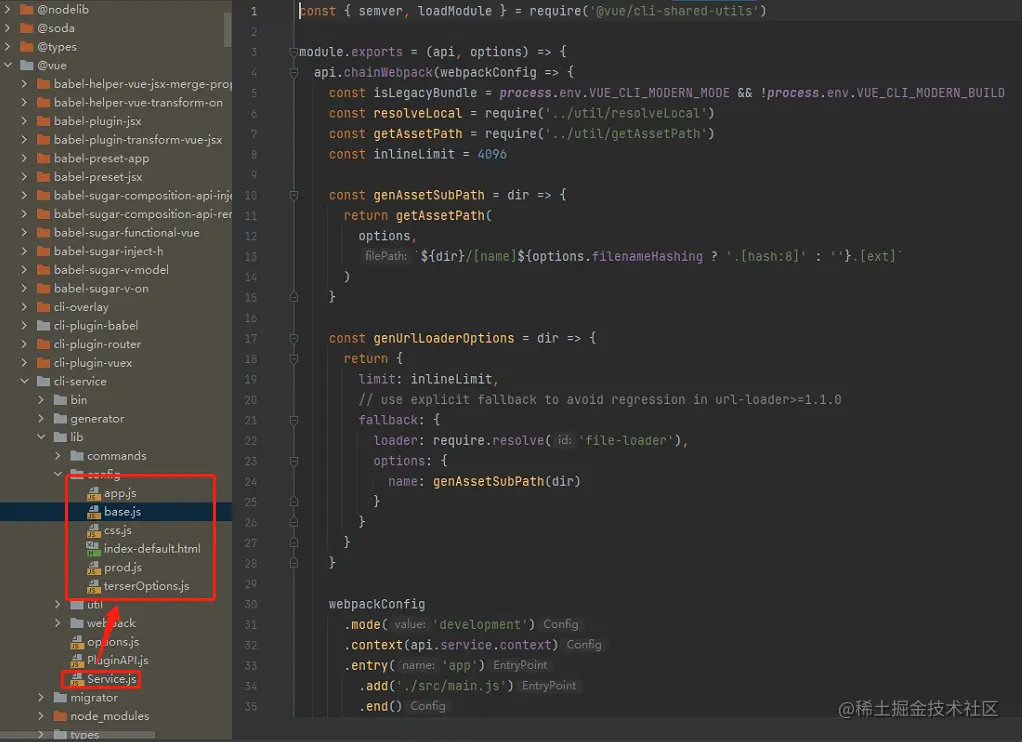Screen dimensions: 1022x742
Task: Click the cli-plugin-router folder icon
Action: tap(44, 344)
